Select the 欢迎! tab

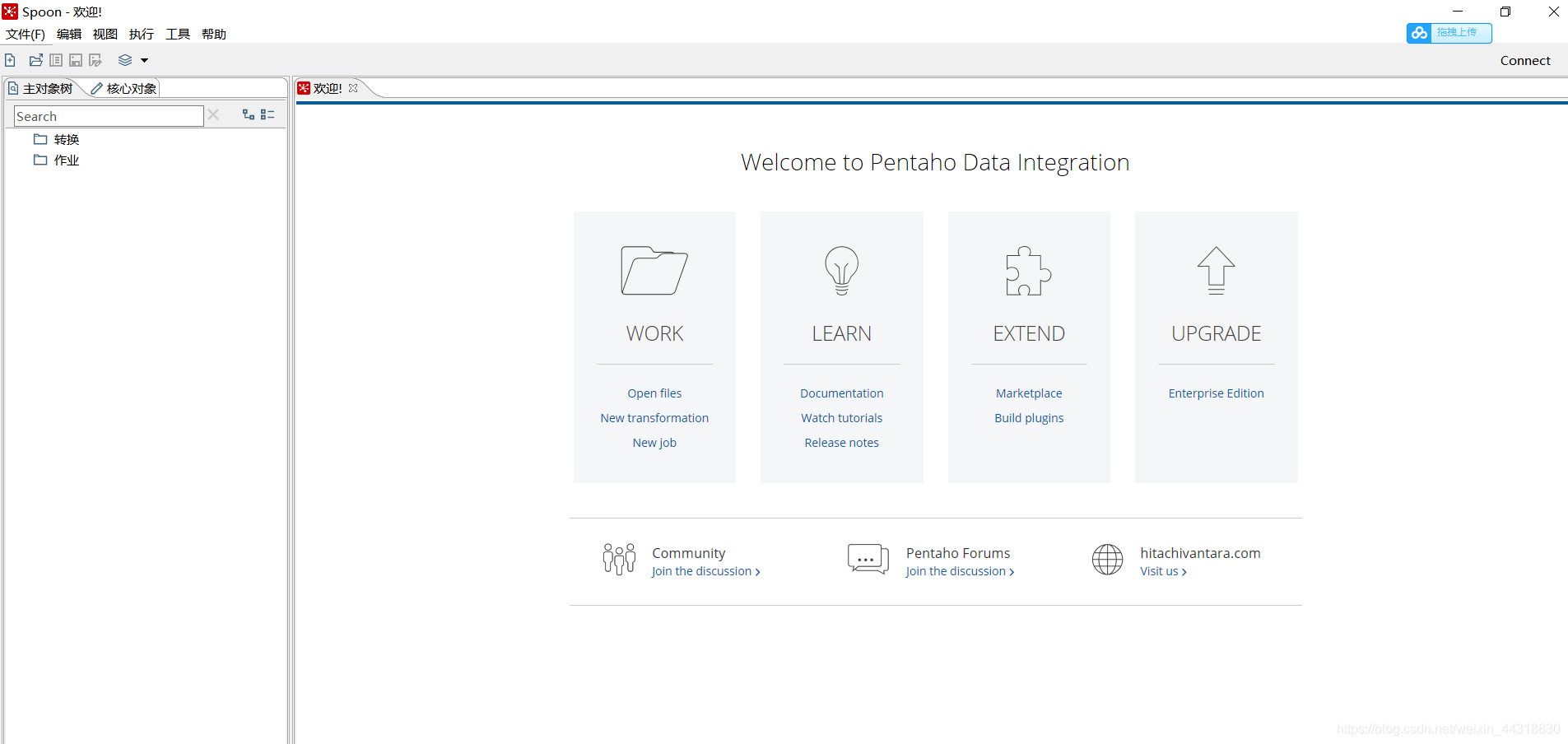(x=327, y=88)
